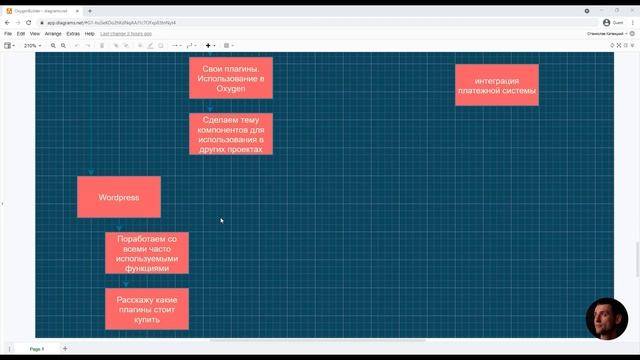This screenshot has width=640, height=360.
Task: Click the browser Back arrow
Action: 7,23
